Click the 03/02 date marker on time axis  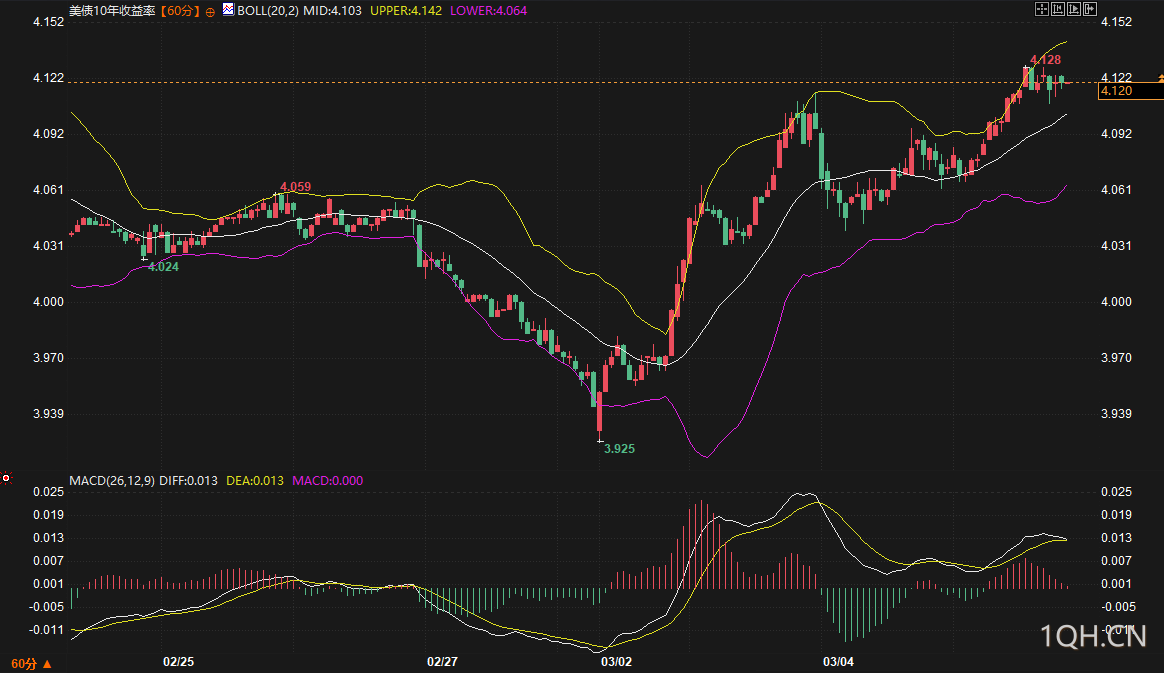click(615, 662)
